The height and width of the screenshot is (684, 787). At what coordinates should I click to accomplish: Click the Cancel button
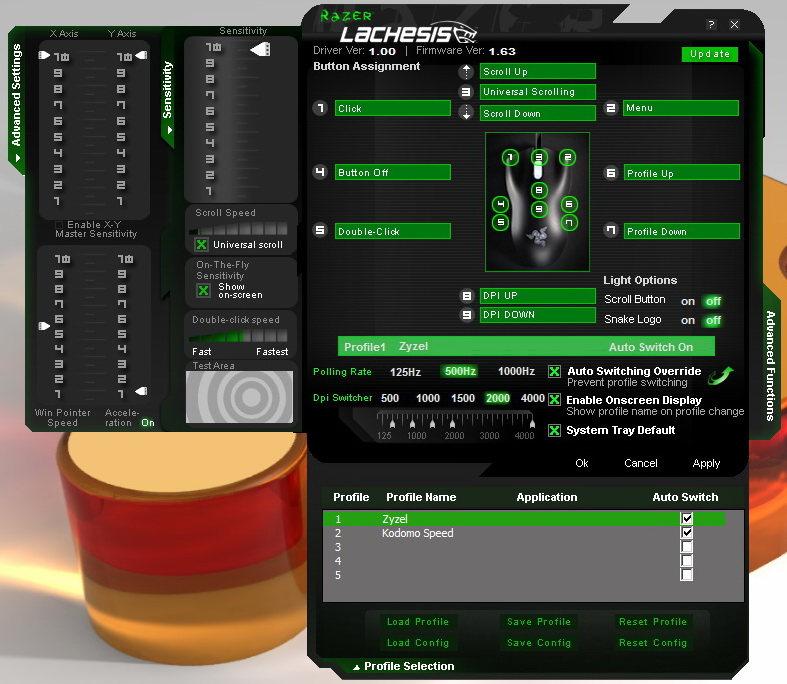[640, 463]
